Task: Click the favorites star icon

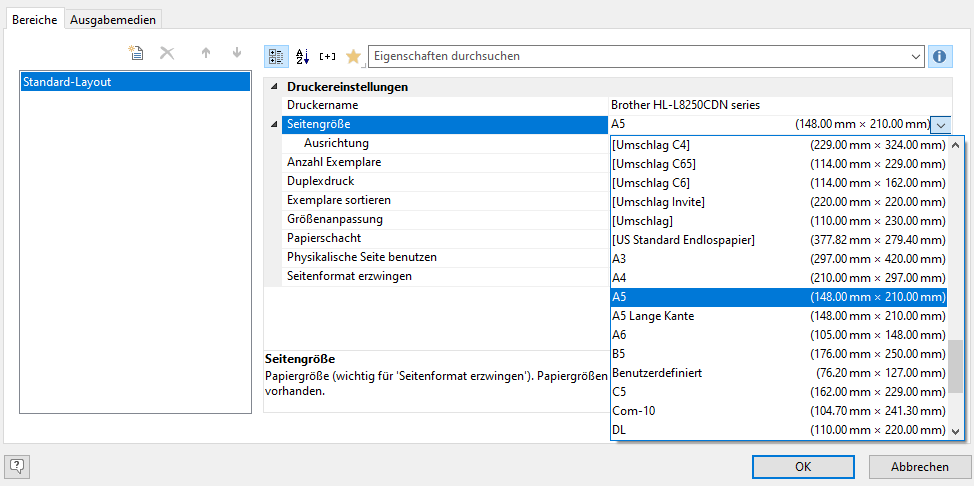Action: click(353, 56)
